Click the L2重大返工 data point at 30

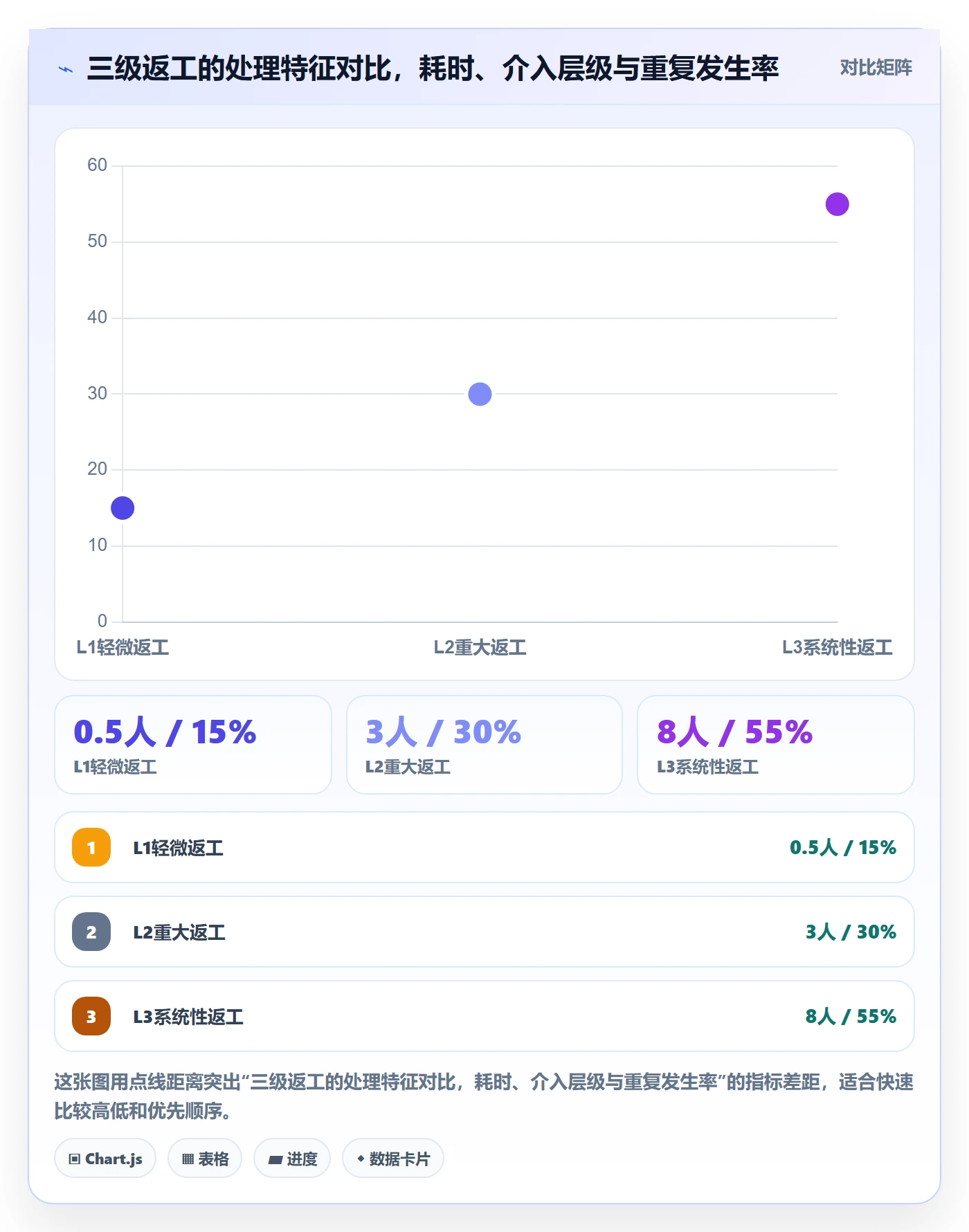[x=480, y=394]
